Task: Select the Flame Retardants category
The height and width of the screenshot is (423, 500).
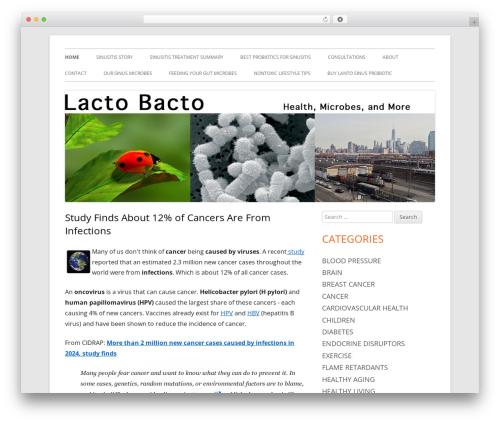Action: point(355,367)
